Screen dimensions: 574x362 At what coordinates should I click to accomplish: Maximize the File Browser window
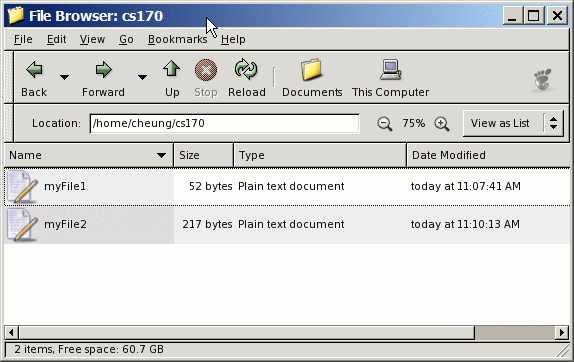tap(533, 16)
